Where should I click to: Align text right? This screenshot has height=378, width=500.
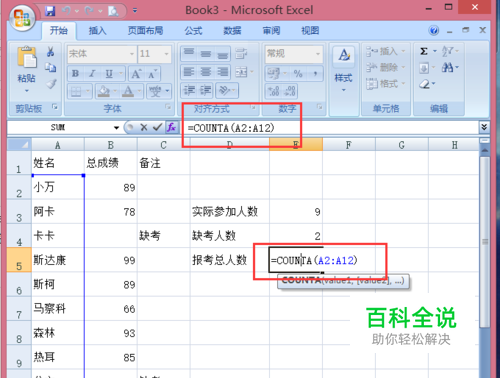(x=223, y=72)
